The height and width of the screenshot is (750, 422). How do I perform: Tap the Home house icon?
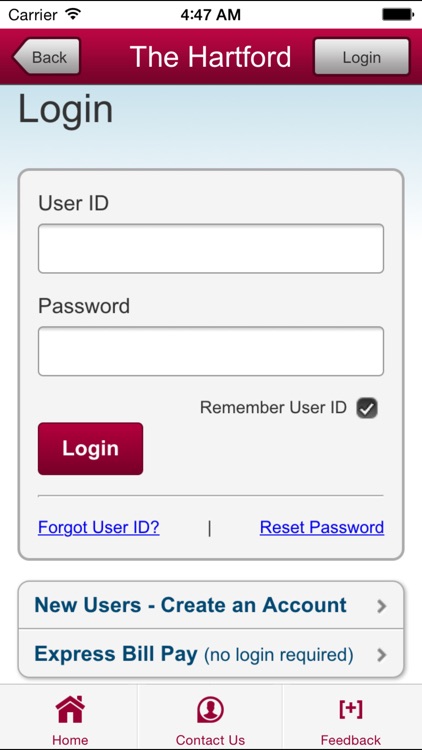point(70,709)
